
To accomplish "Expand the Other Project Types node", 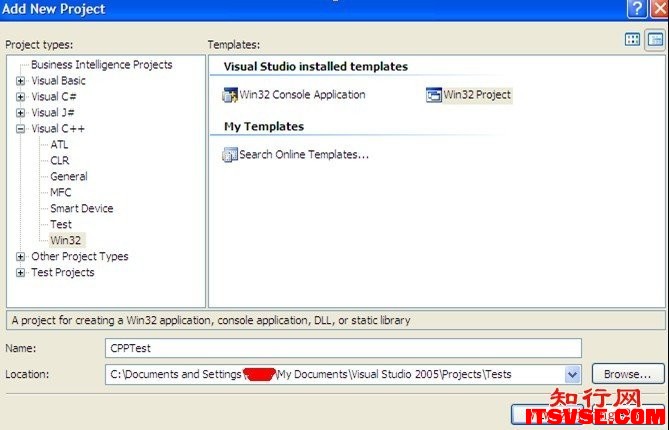I will coord(20,256).
